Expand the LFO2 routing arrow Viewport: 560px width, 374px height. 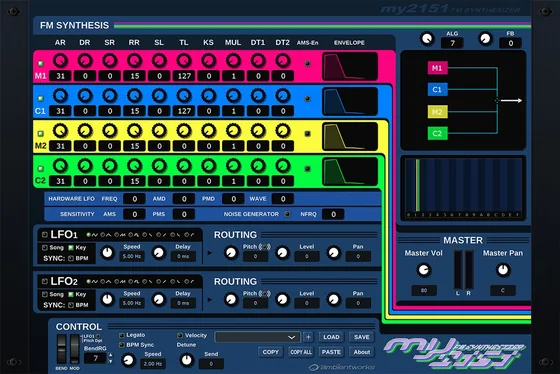coord(210,300)
